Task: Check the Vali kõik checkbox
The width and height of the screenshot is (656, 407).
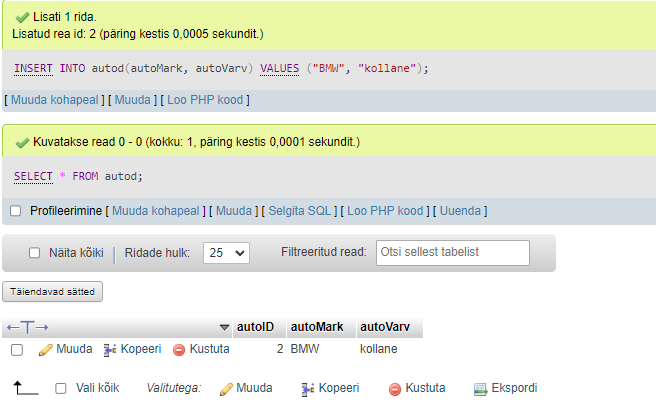Action: (x=61, y=388)
